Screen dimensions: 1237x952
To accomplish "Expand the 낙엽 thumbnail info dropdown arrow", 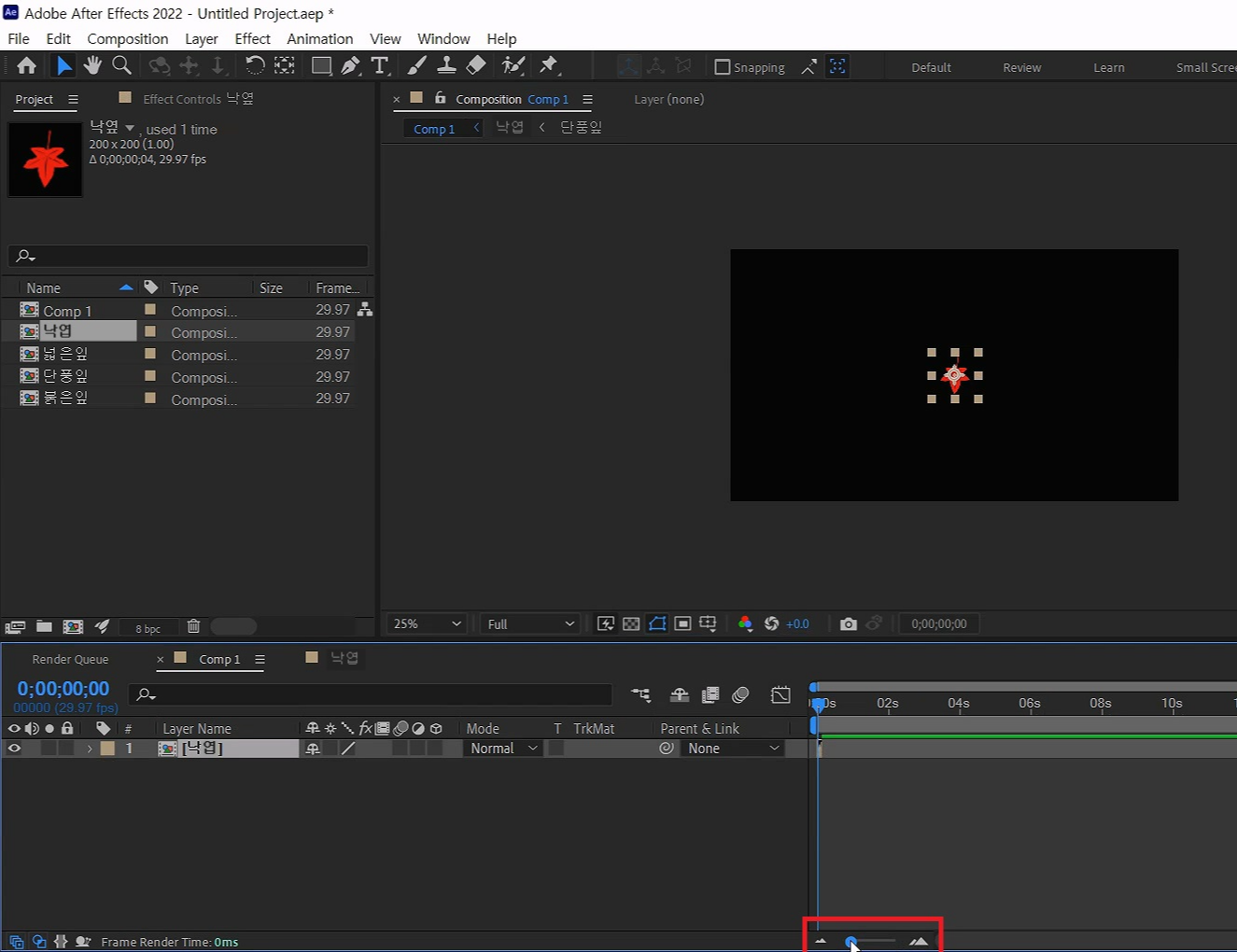I will tap(130, 129).
